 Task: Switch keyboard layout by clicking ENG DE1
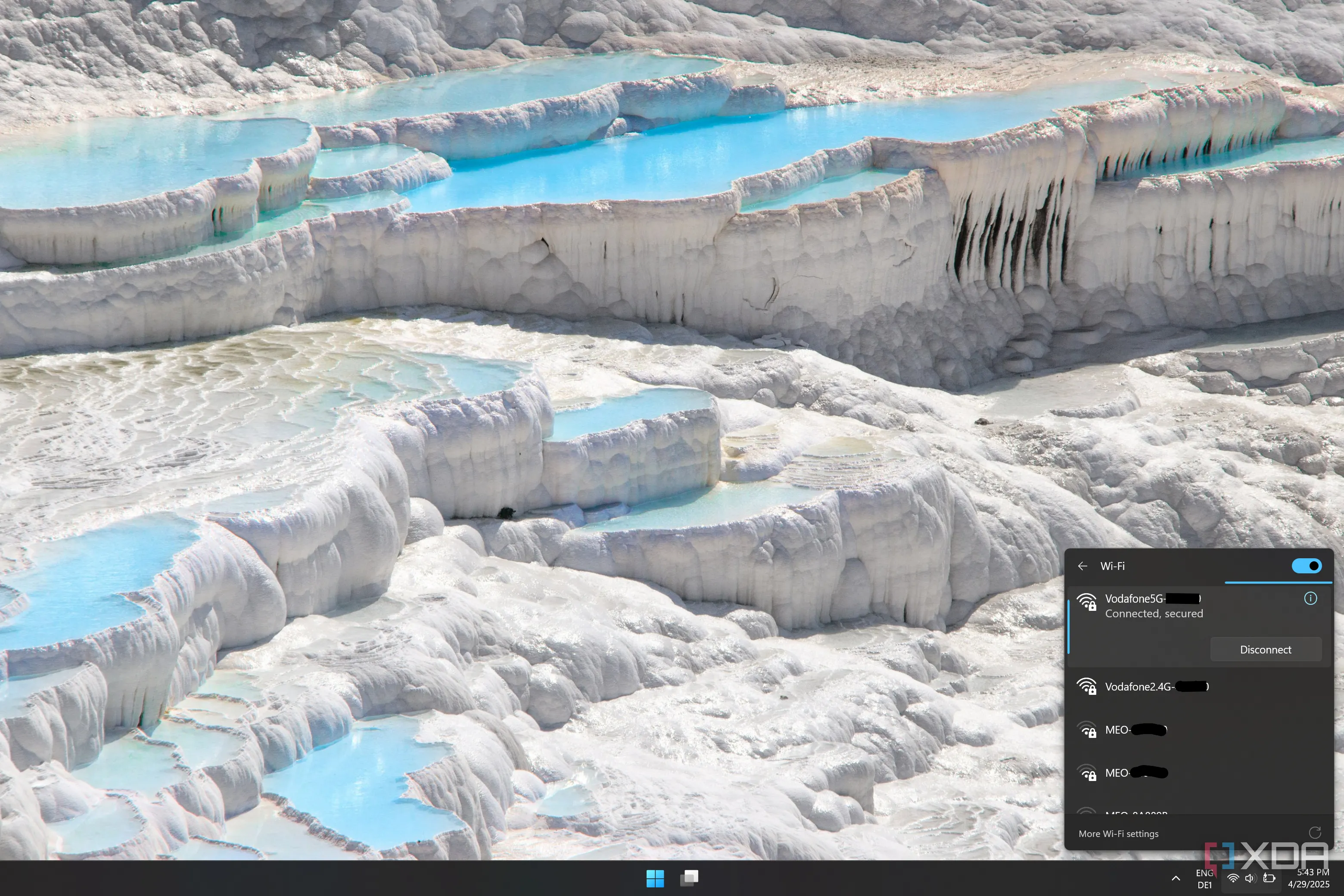[1204, 878]
